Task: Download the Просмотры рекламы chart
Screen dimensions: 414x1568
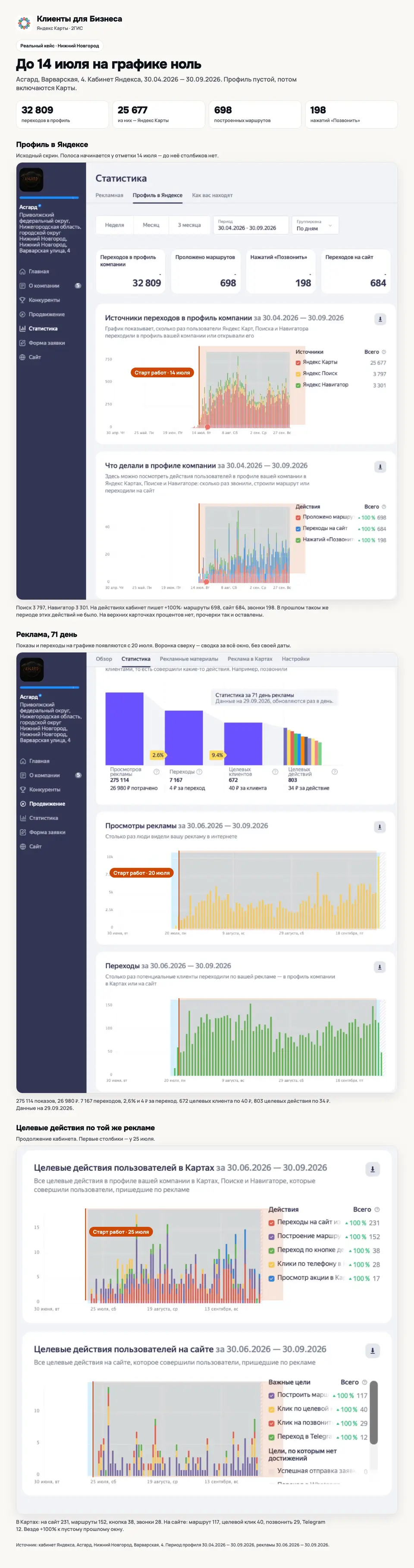Action: click(380, 827)
